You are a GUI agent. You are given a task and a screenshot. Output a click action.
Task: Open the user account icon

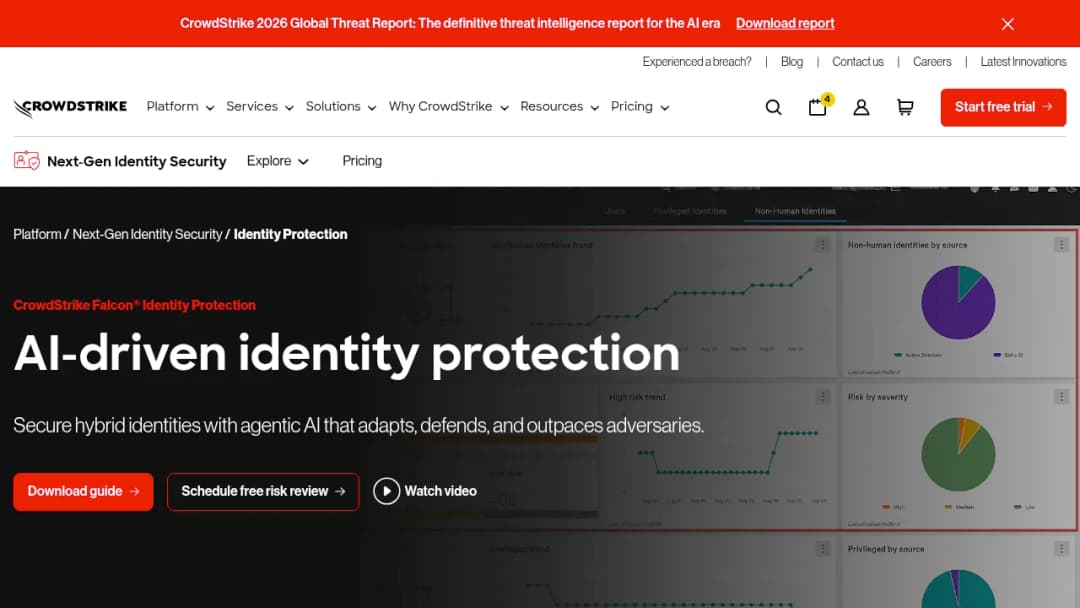pyautogui.click(x=861, y=107)
